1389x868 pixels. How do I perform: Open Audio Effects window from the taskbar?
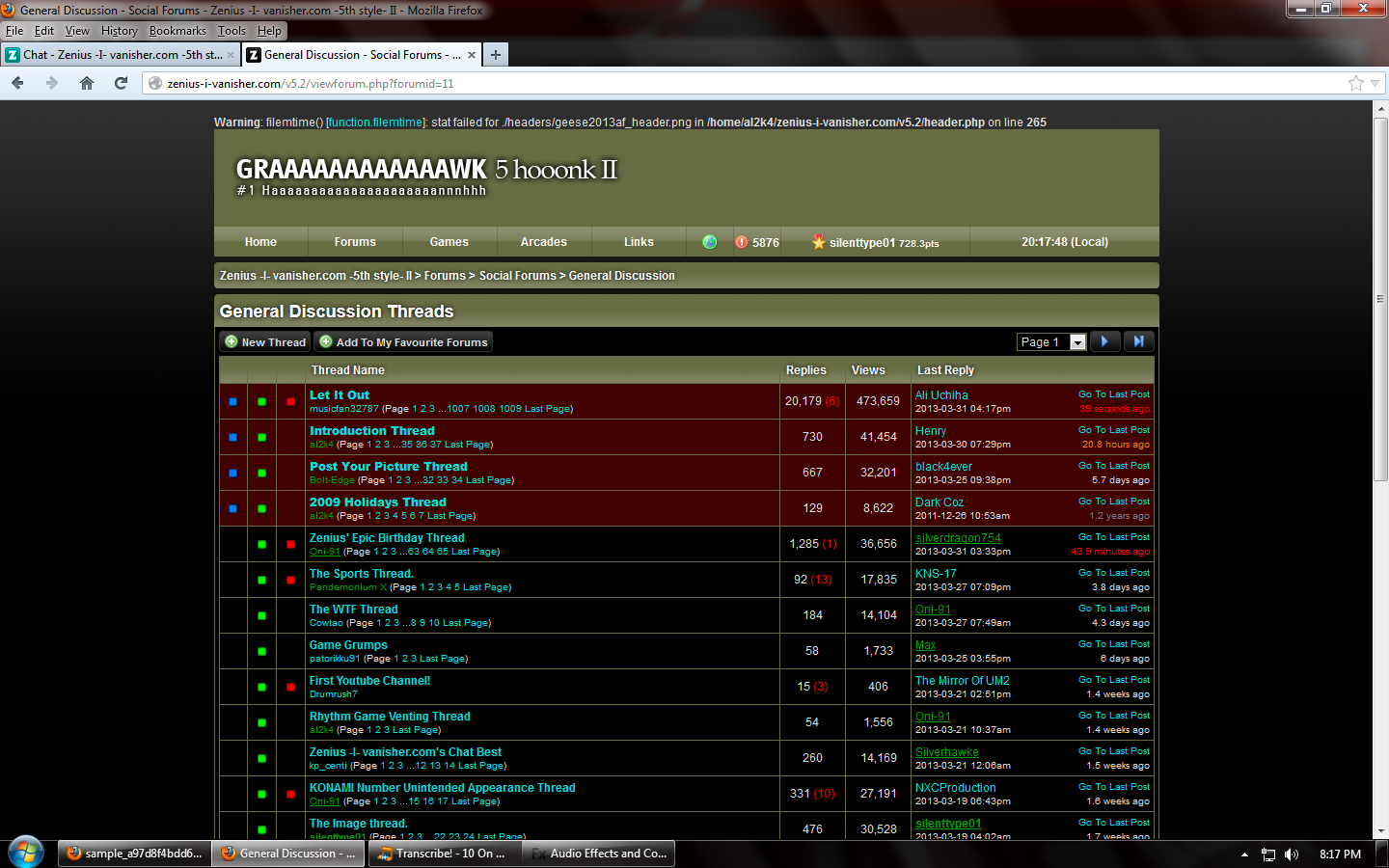click(x=598, y=854)
